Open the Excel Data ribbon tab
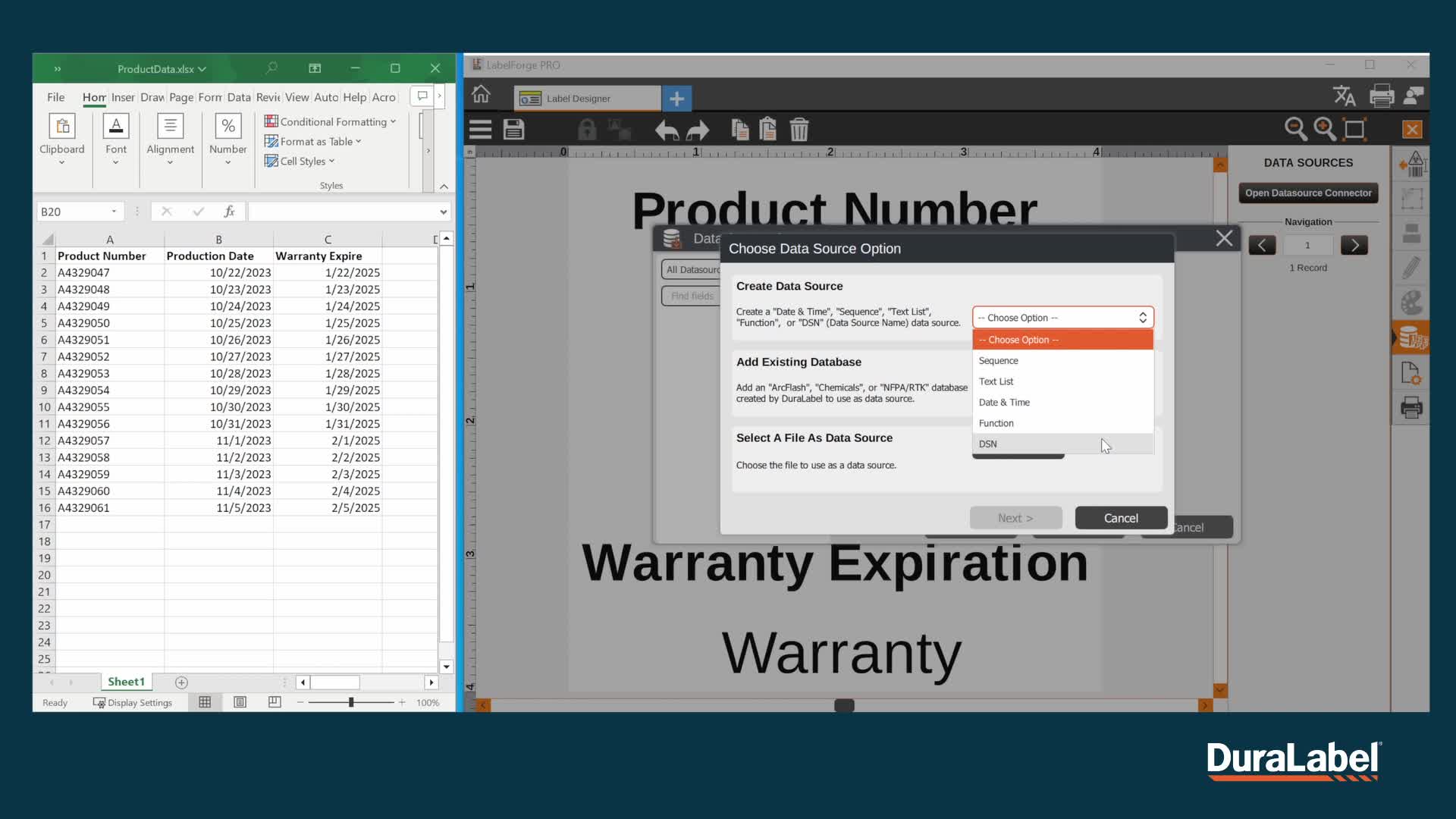The width and height of the screenshot is (1456, 819). pos(238,97)
